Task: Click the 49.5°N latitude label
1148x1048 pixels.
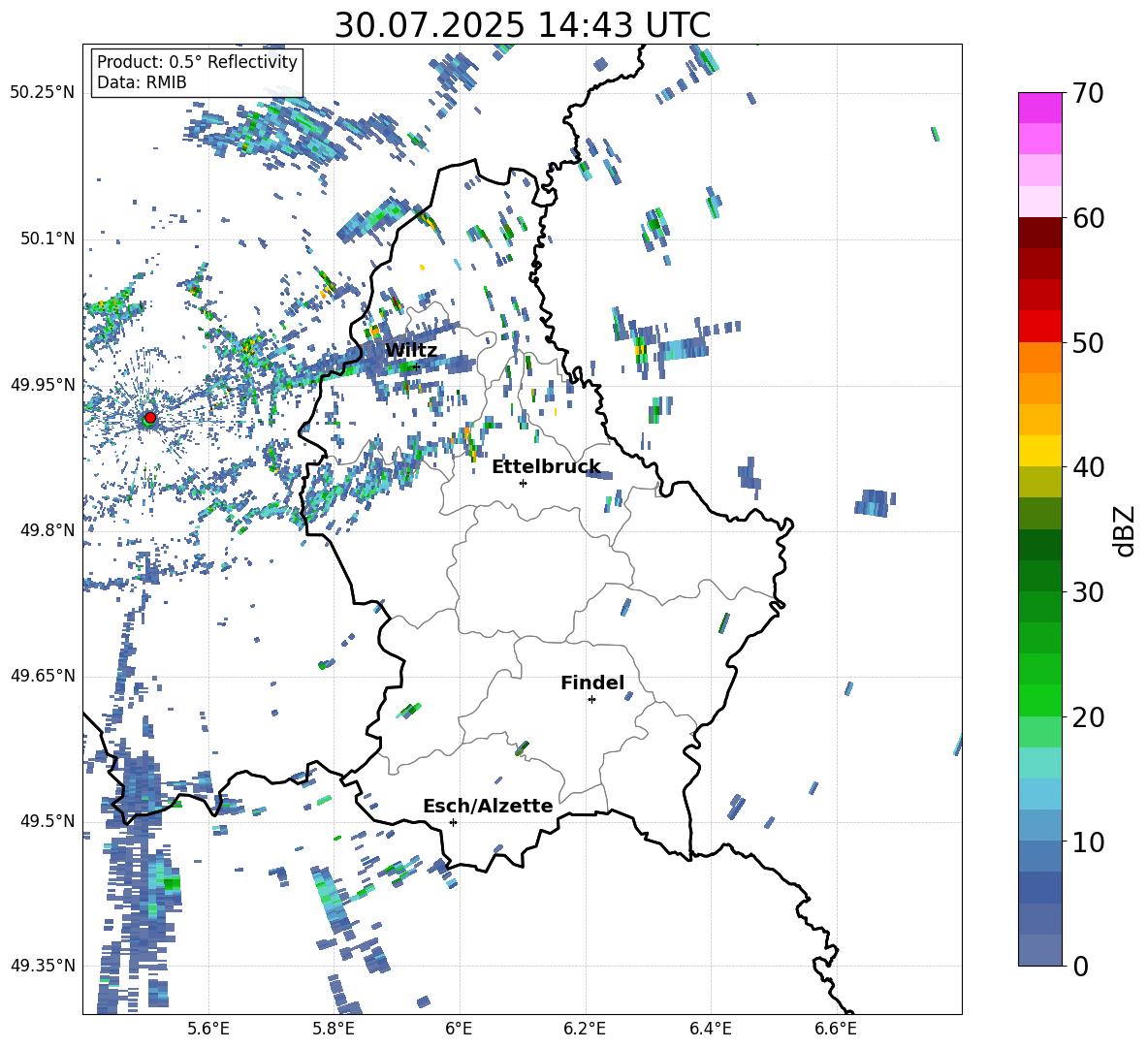Action: [48, 821]
